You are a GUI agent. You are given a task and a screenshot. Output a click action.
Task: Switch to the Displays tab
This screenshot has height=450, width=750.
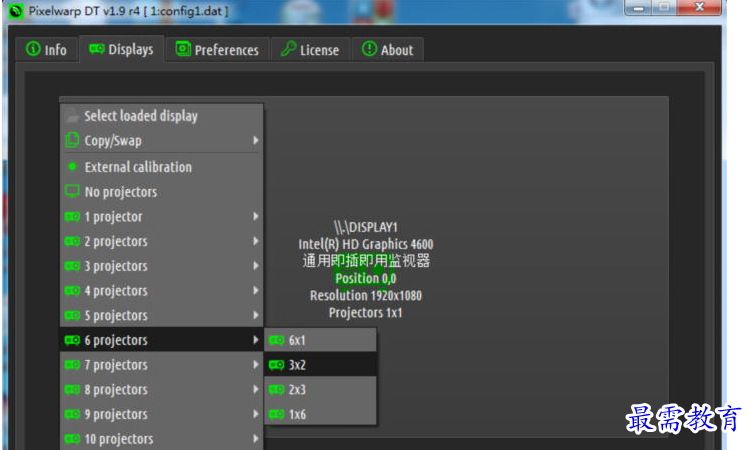pyautogui.click(x=120, y=49)
